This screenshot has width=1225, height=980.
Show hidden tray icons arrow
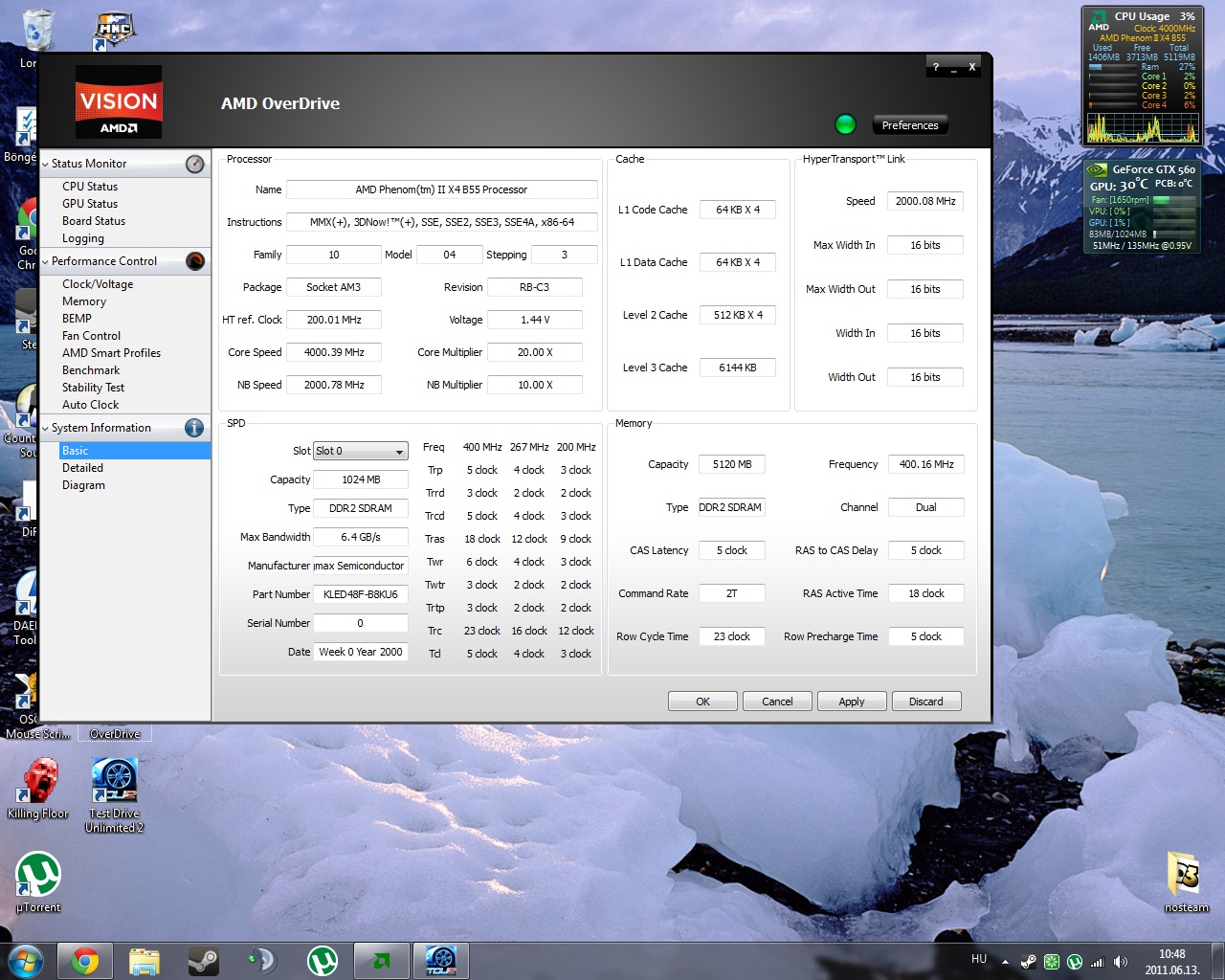(x=1005, y=962)
